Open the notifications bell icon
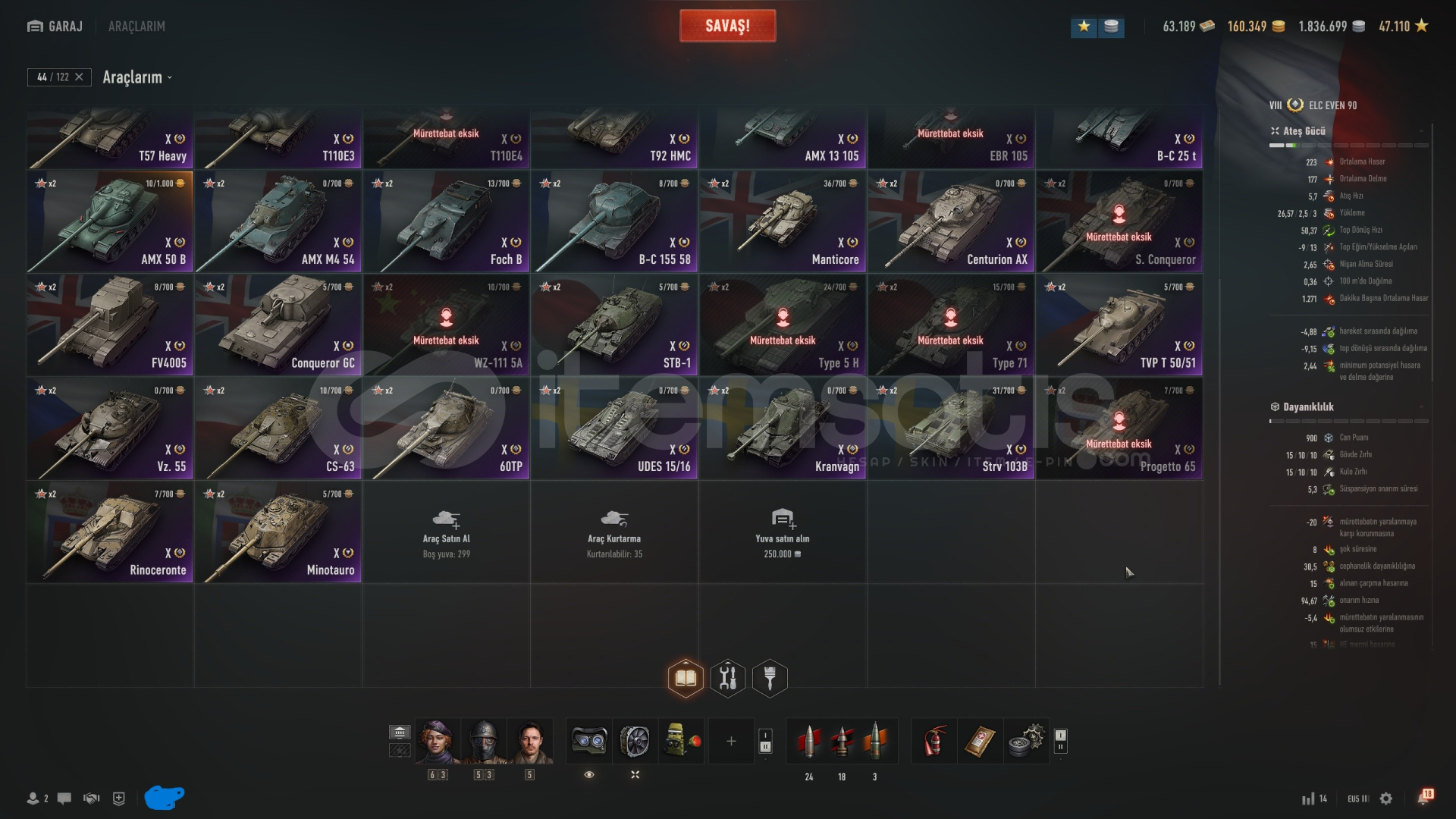 tap(1423, 798)
